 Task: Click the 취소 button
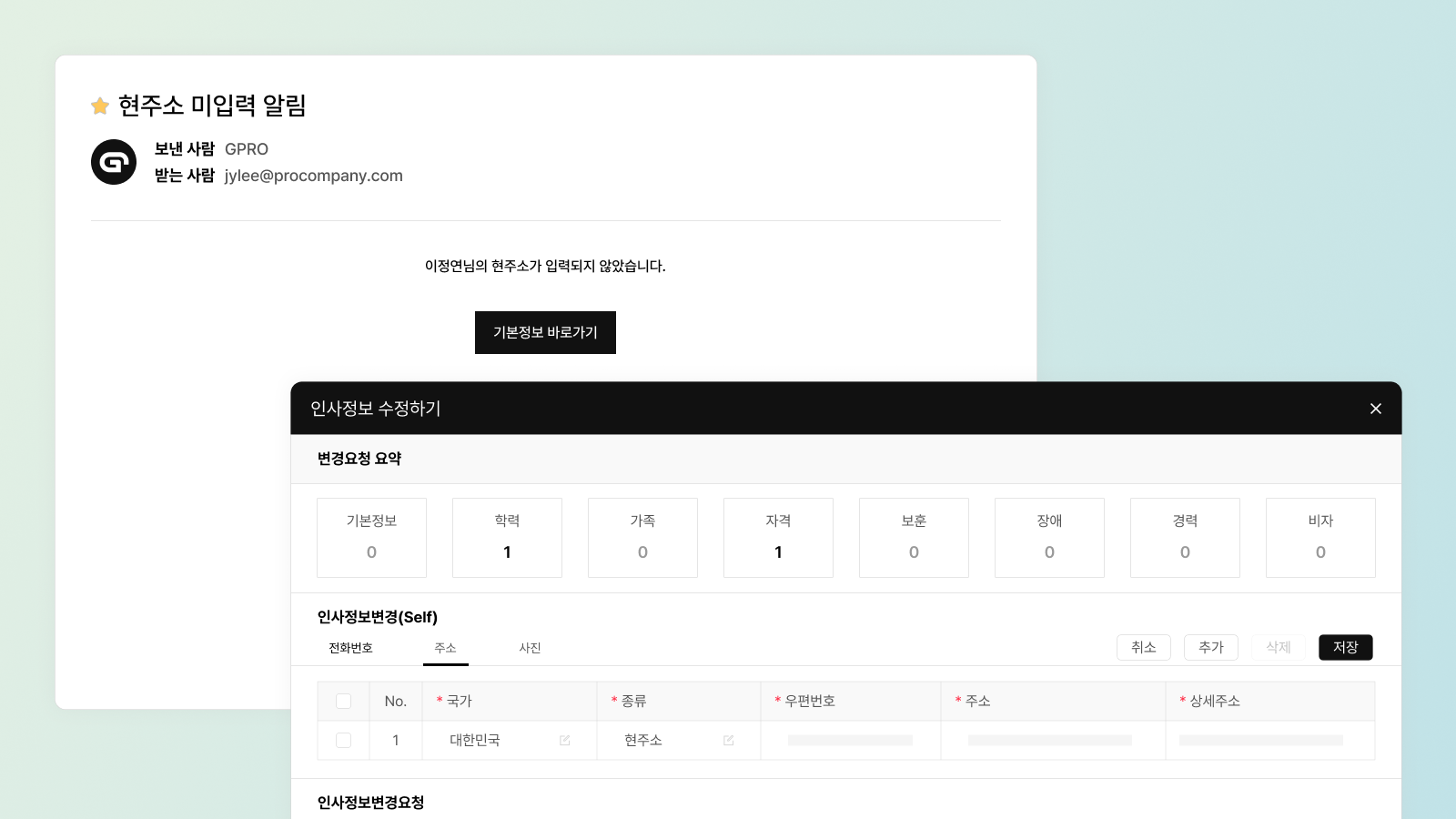pyautogui.click(x=1144, y=647)
